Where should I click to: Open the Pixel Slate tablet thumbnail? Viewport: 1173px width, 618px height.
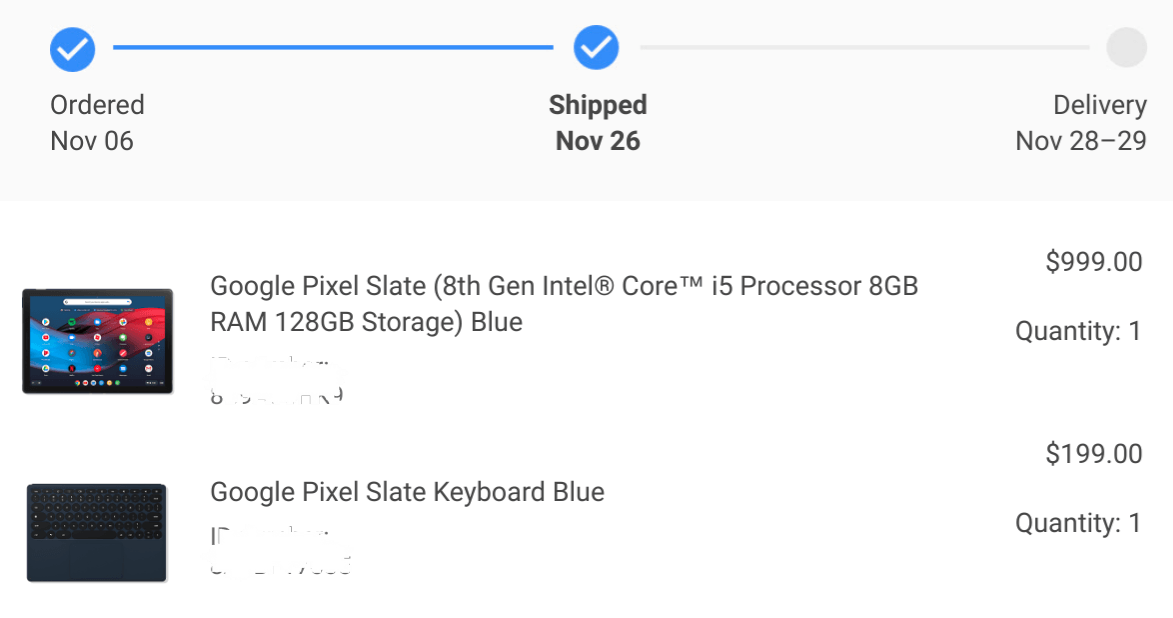coord(97,341)
